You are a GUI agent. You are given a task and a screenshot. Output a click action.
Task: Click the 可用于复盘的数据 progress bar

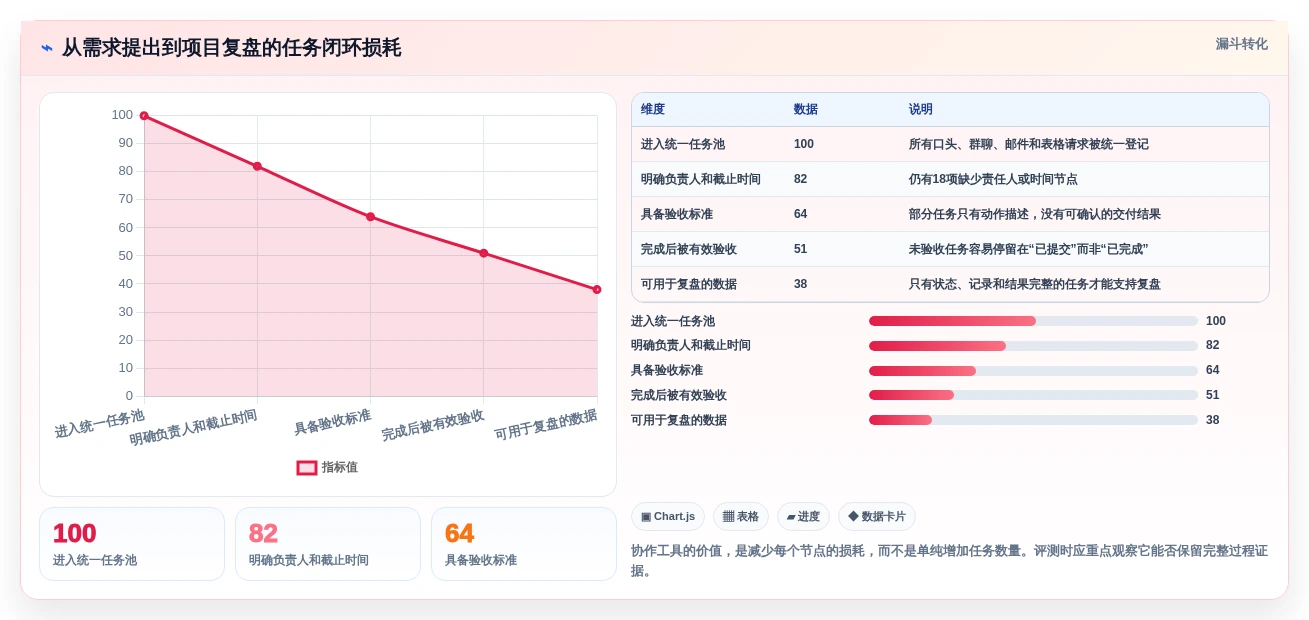point(1033,420)
